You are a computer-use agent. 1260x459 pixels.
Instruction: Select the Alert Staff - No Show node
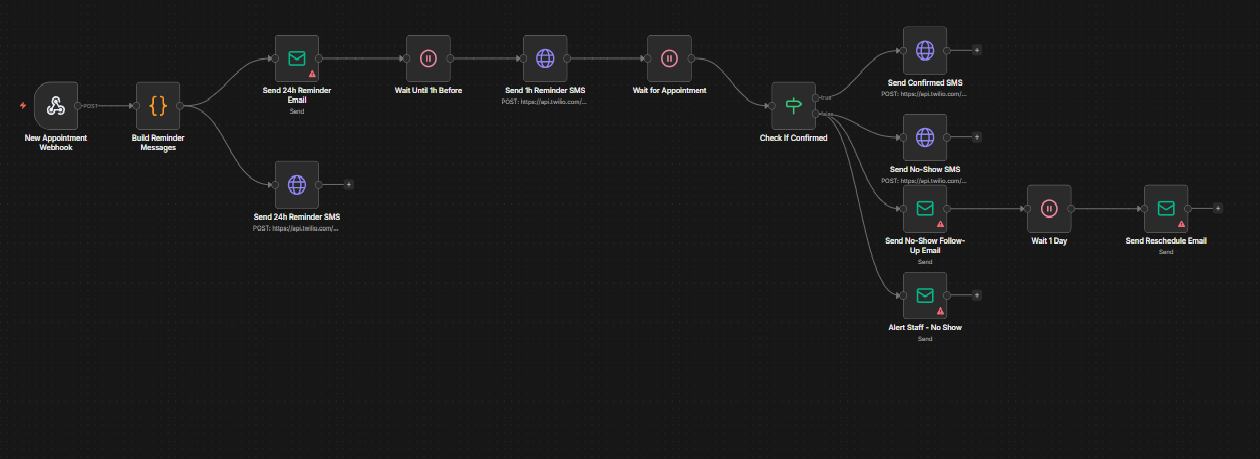[925, 295]
